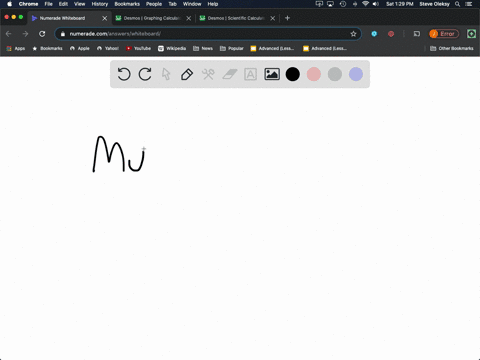
Task: Close the Desmos Scientific Calculator tab
Action: click(273, 18)
